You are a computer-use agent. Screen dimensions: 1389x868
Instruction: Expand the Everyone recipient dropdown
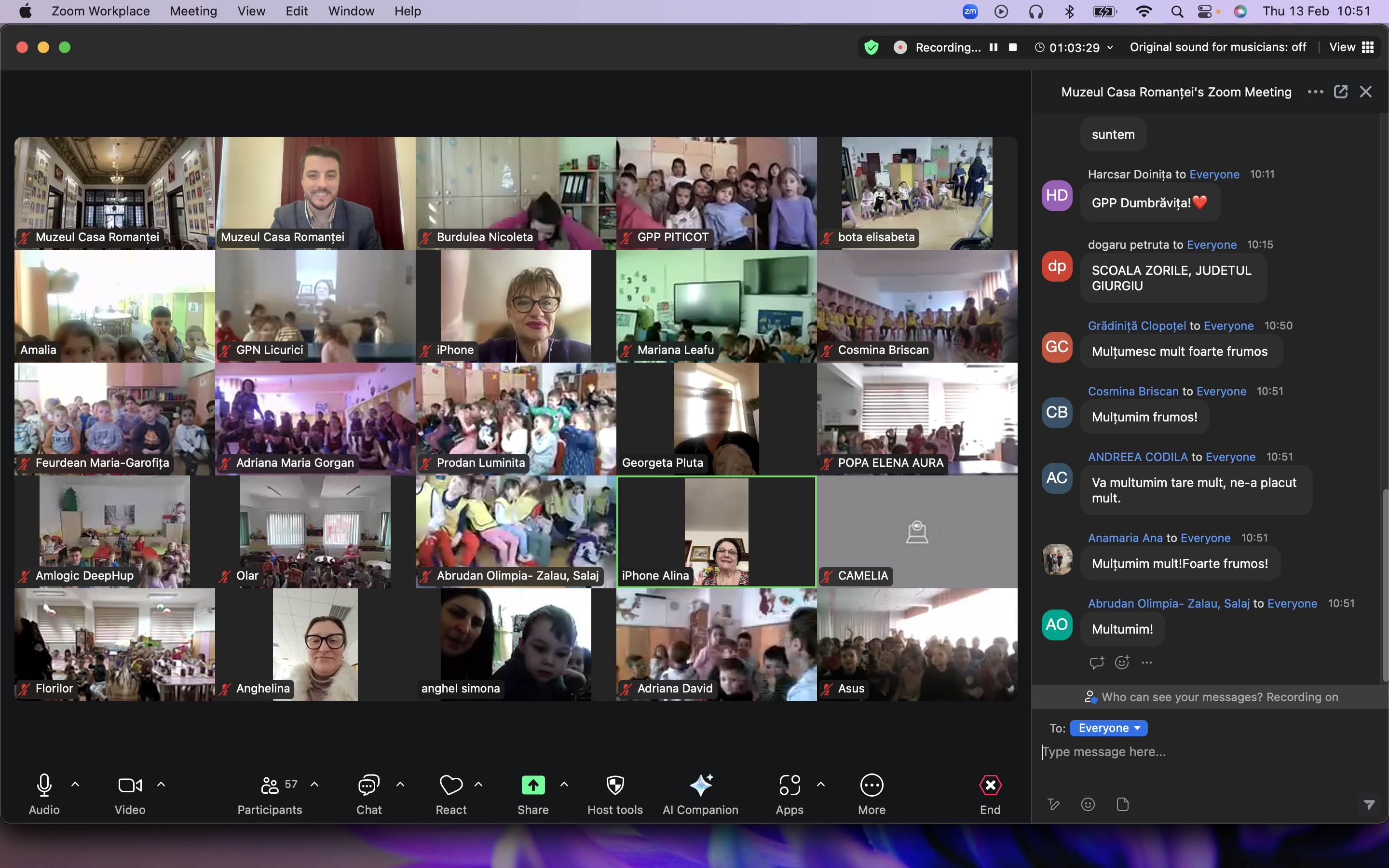point(1108,728)
